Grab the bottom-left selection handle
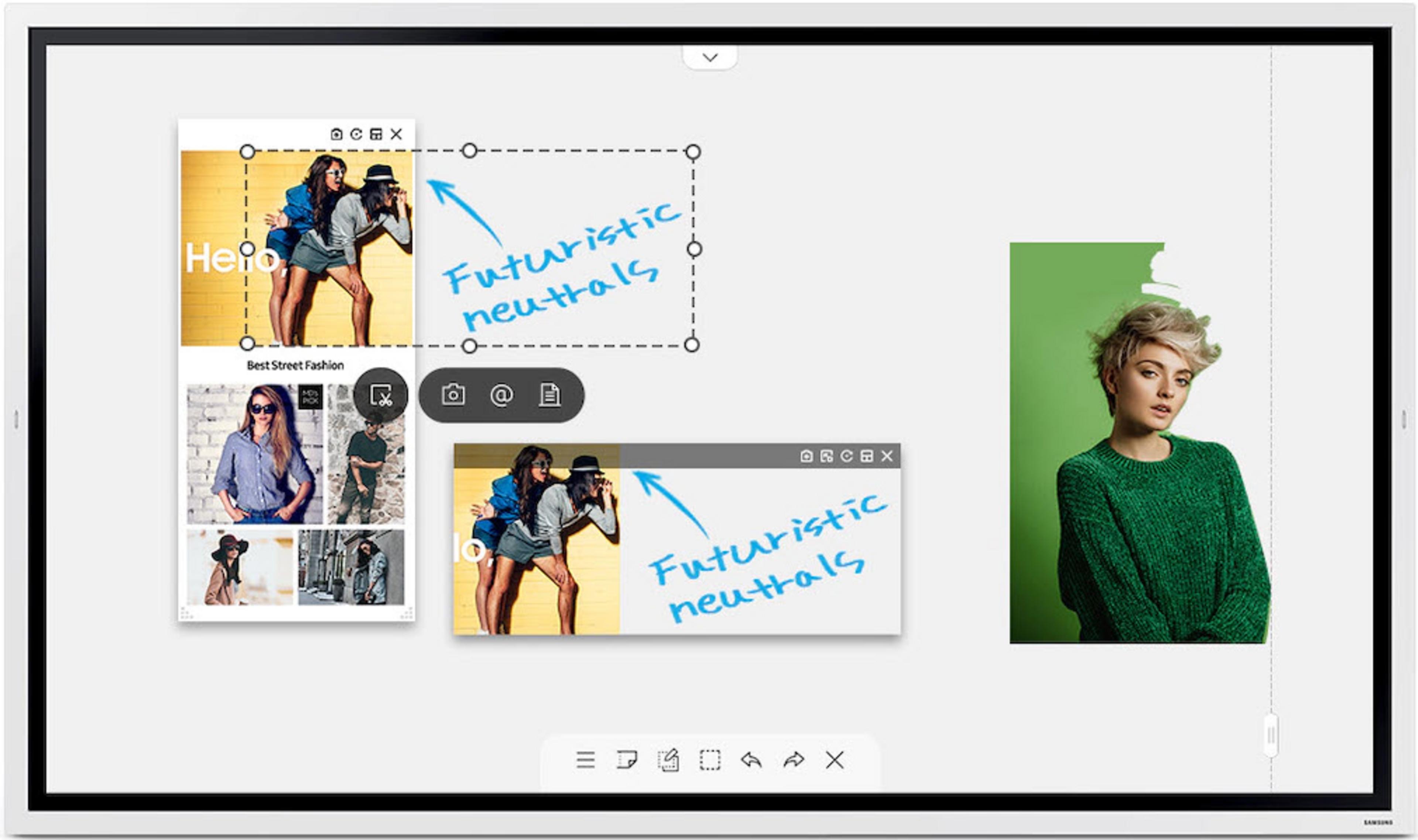Image resolution: width=1418 pixels, height=840 pixels. tap(247, 344)
